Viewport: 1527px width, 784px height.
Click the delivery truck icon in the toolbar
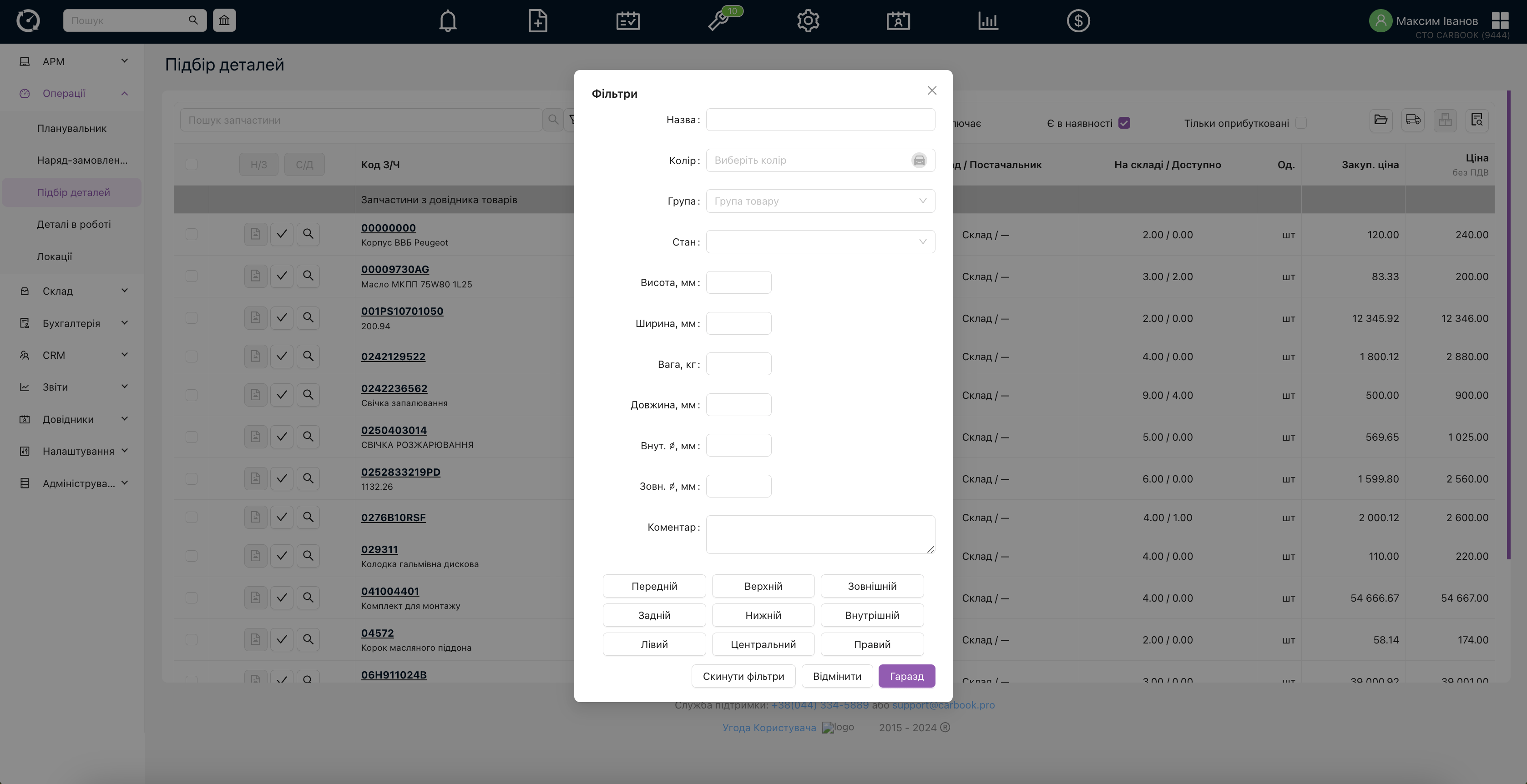coord(1413,121)
